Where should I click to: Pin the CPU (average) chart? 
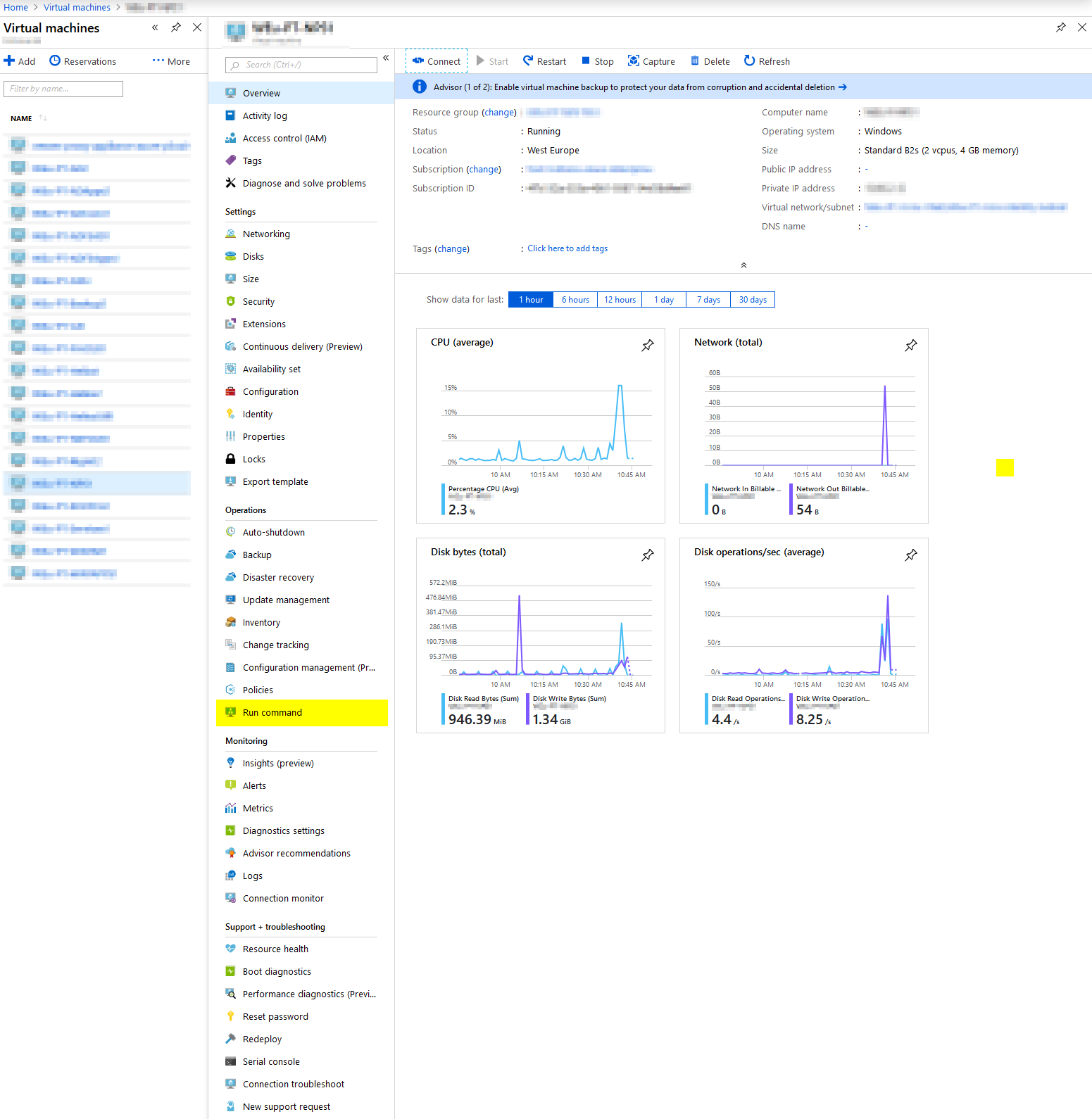pos(648,345)
